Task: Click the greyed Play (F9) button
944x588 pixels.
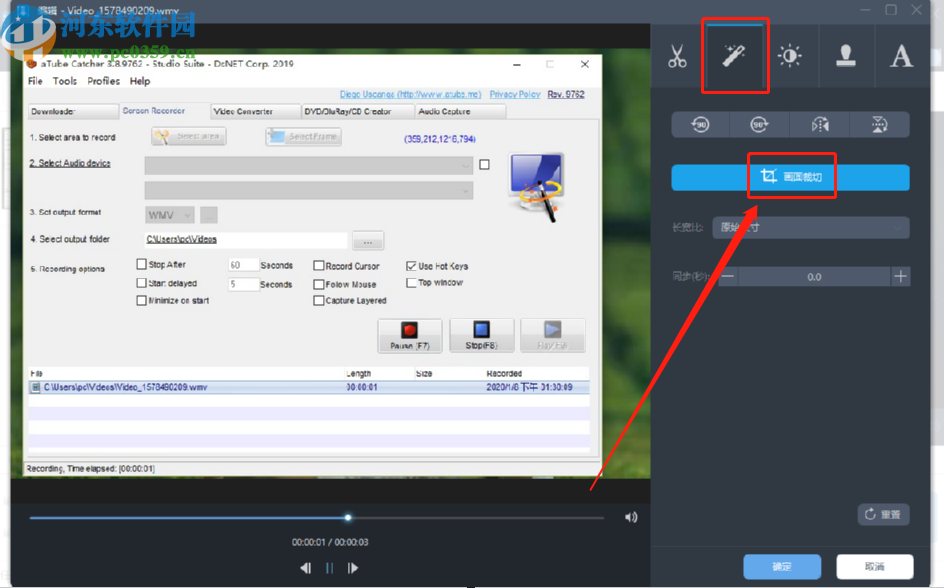Action: (553, 335)
